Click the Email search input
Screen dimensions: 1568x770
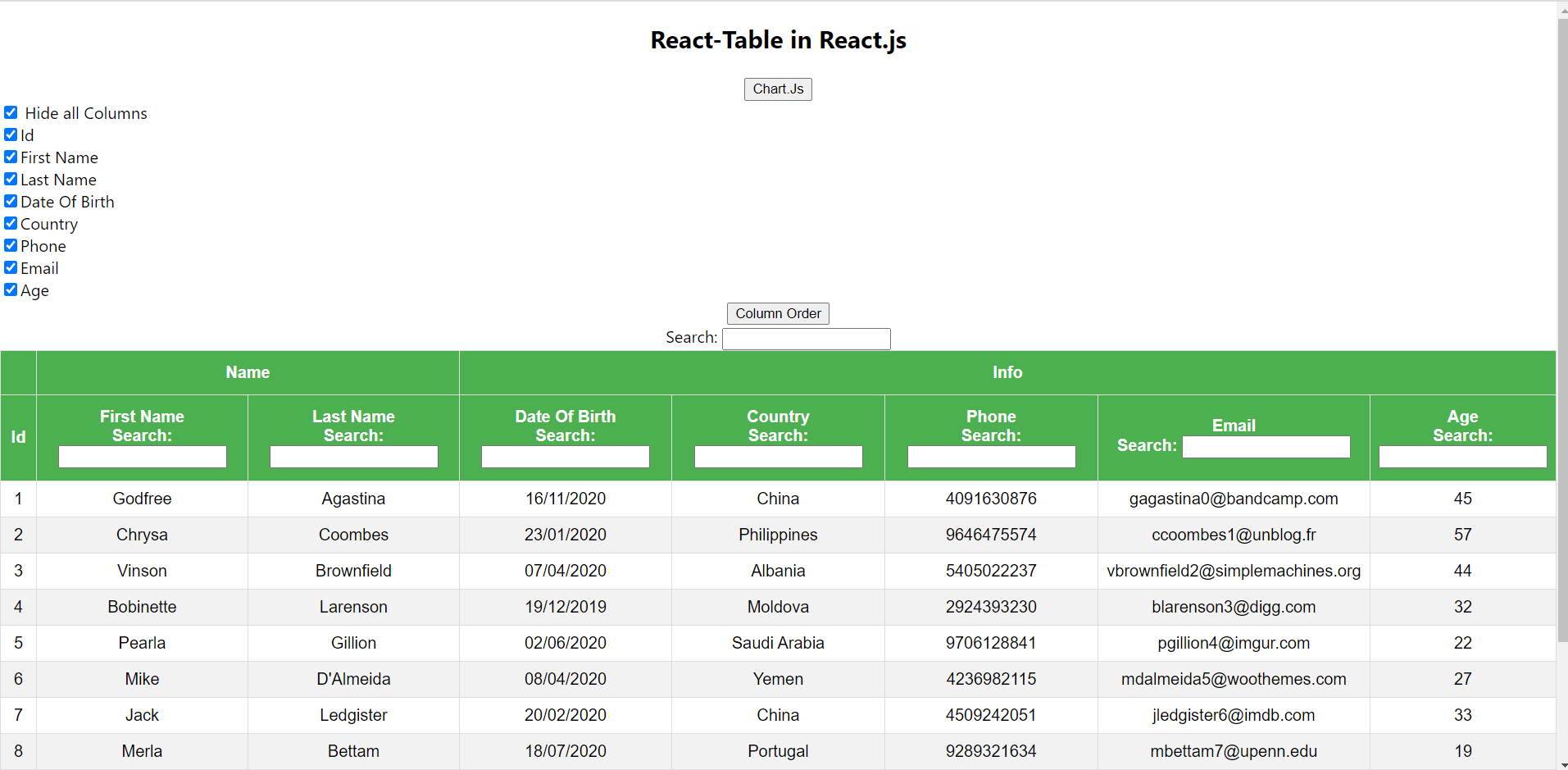pyautogui.click(x=1266, y=447)
